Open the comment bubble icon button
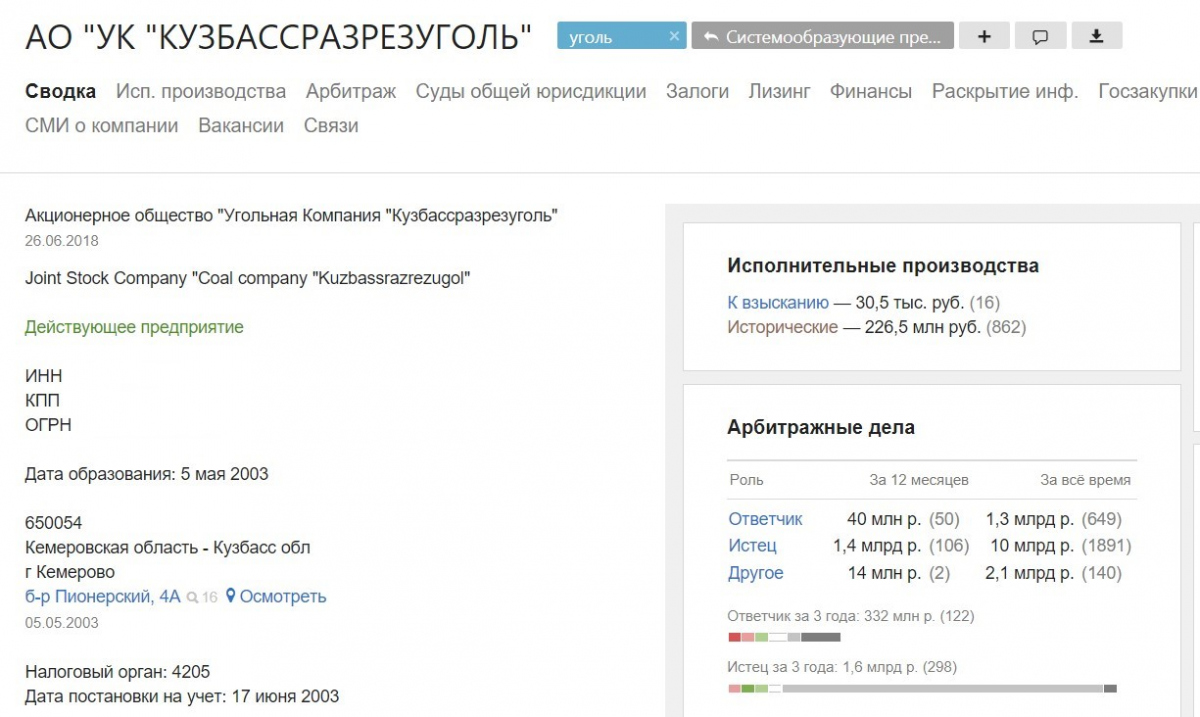Image resolution: width=1200 pixels, height=717 pixels. [1040, 36]
